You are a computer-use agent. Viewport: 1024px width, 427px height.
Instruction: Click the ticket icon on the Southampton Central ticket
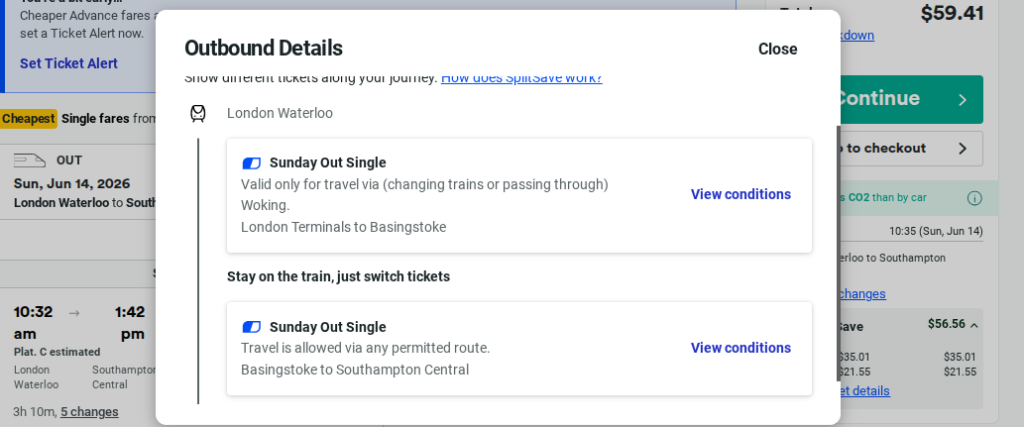coord(252,327)
